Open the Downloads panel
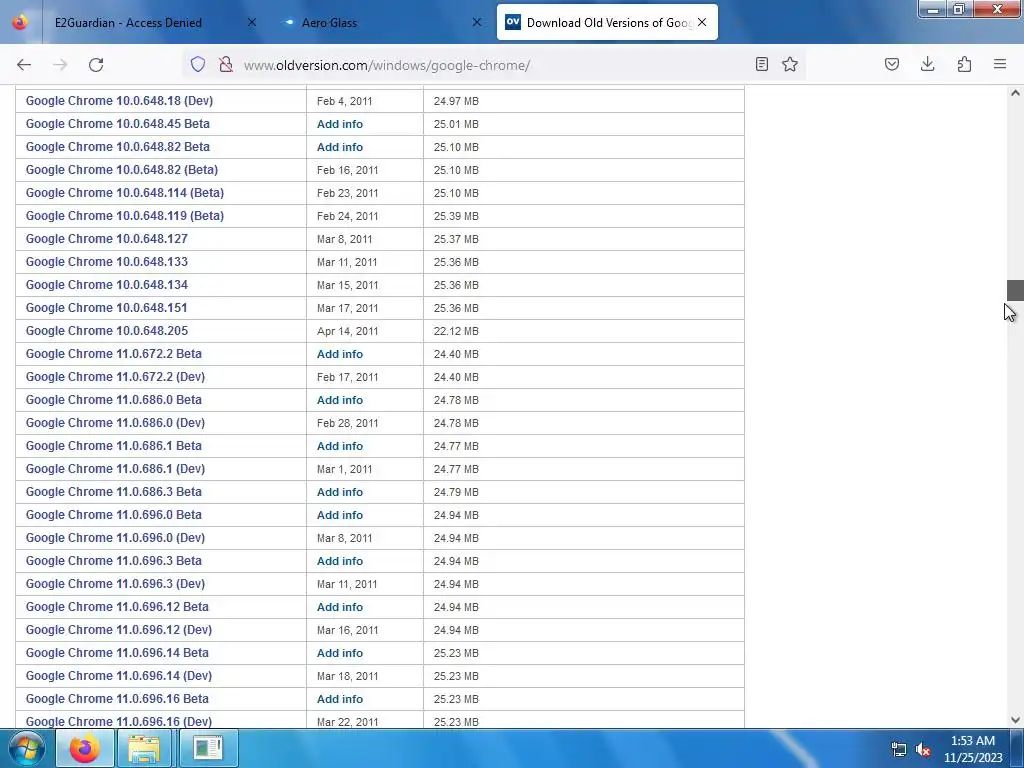This screenshot has width=1024, height=768. pyautogui.click(x=928, y=64)
